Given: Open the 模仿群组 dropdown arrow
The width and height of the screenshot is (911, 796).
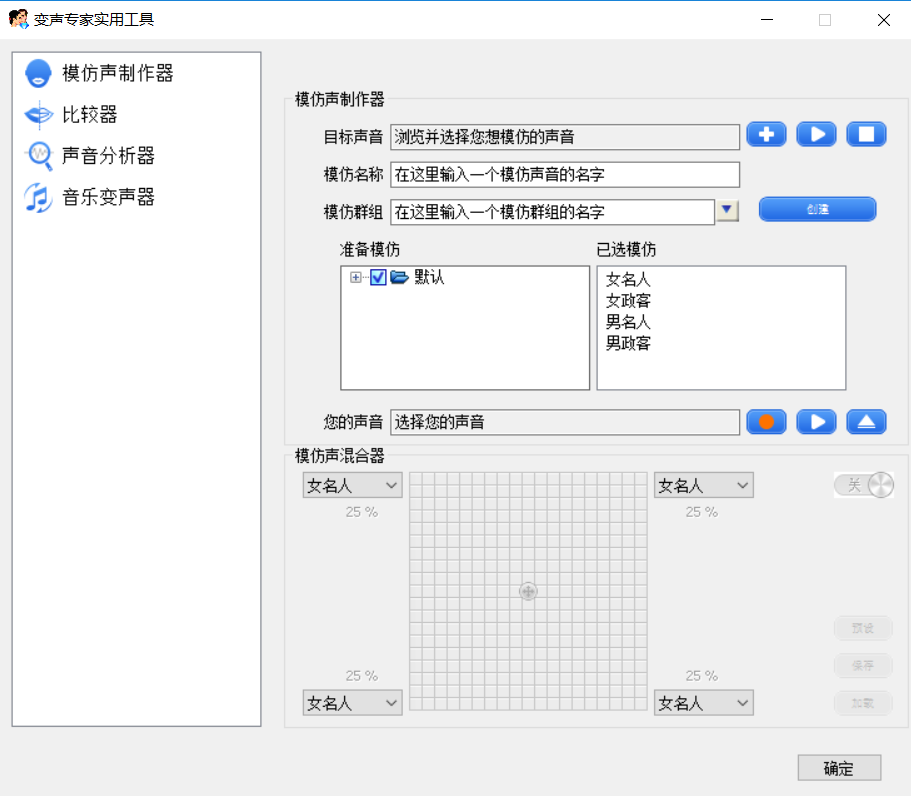Looking at the screenshot, I should pos(727,210).
